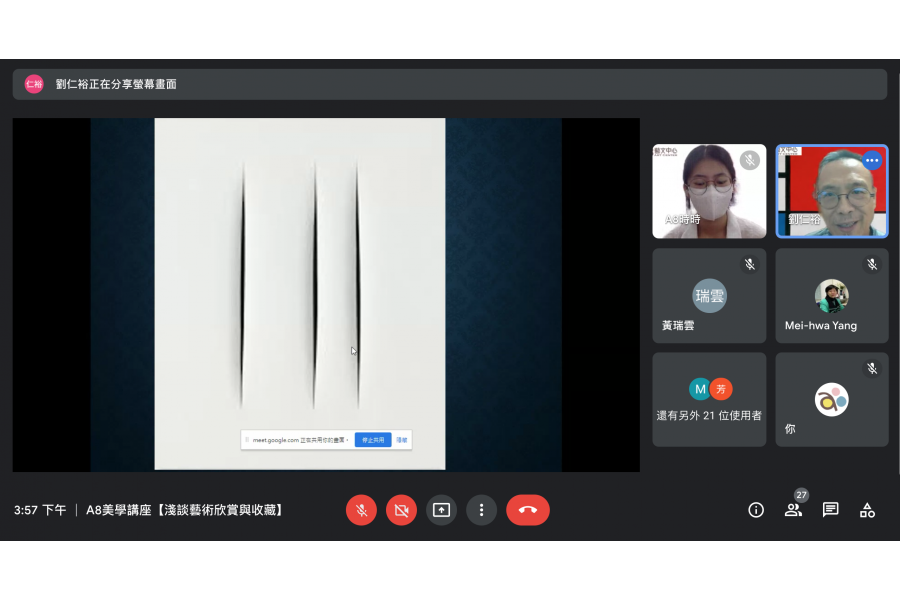This screenshot has width=900, height=600.
Task: Click the 瑞雲 round avatar
Action: click(709, 296)
